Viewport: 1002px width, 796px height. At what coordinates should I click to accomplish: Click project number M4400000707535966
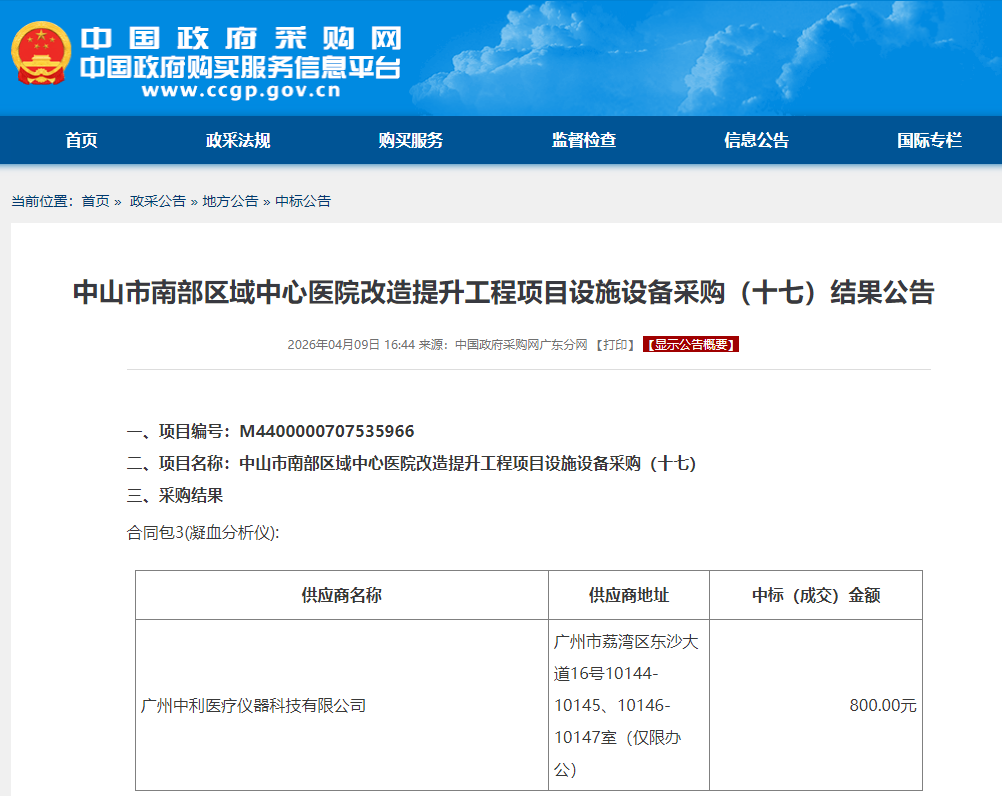point(327,431)
